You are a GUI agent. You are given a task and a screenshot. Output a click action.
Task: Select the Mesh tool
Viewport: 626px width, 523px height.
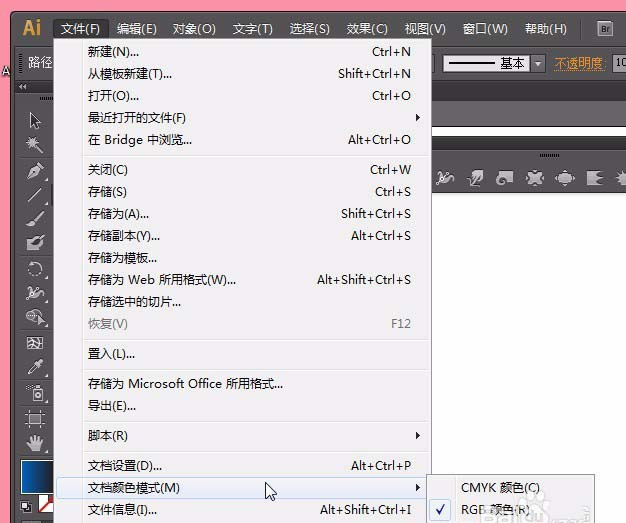click(35, 343)
